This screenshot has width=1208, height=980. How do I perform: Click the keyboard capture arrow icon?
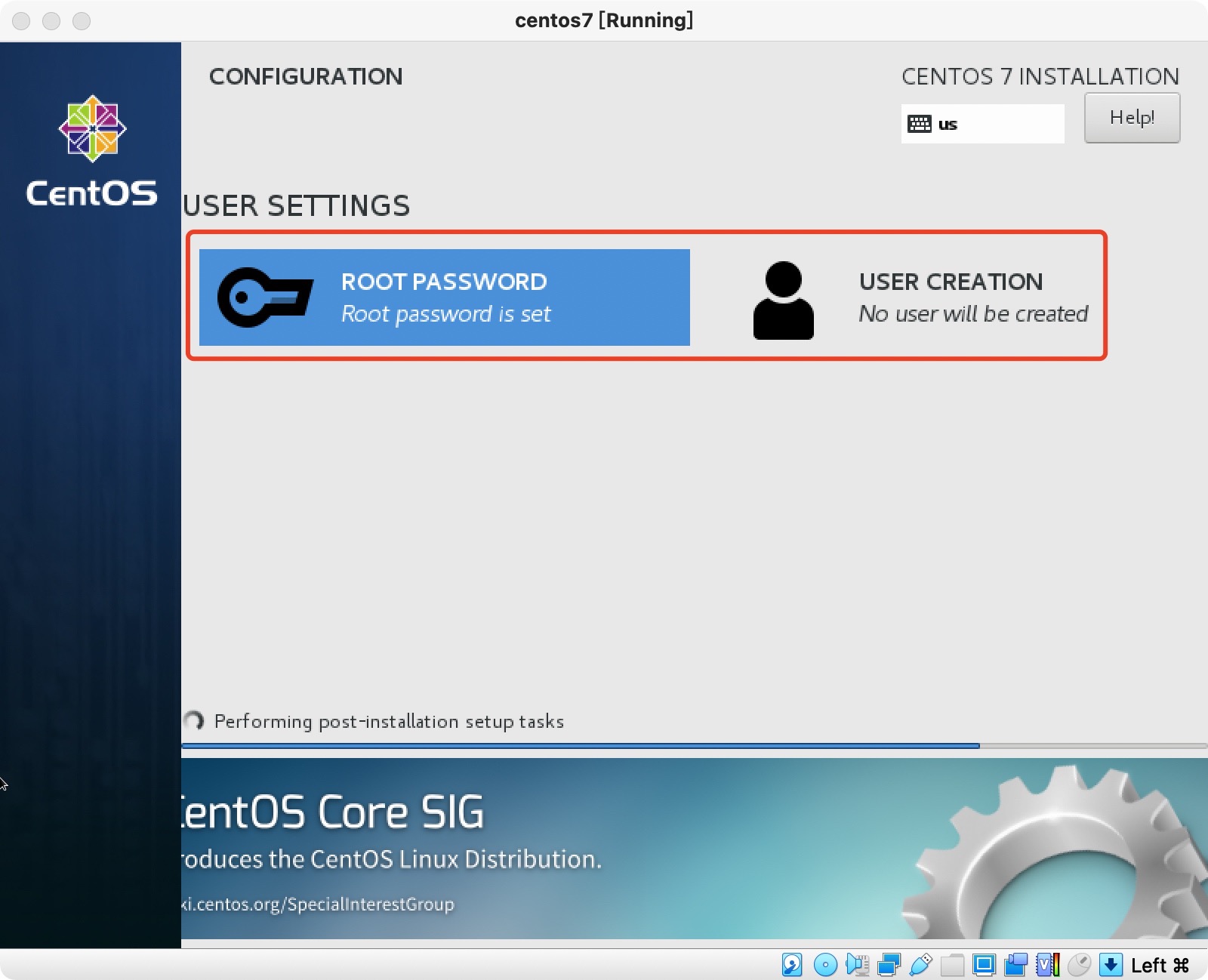[x=1111, y=964]
